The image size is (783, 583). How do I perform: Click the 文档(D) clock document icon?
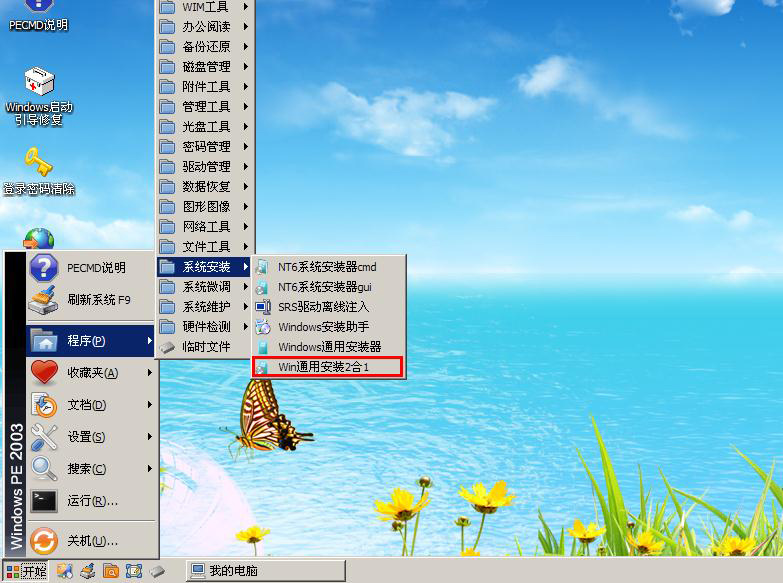point(44,405)
